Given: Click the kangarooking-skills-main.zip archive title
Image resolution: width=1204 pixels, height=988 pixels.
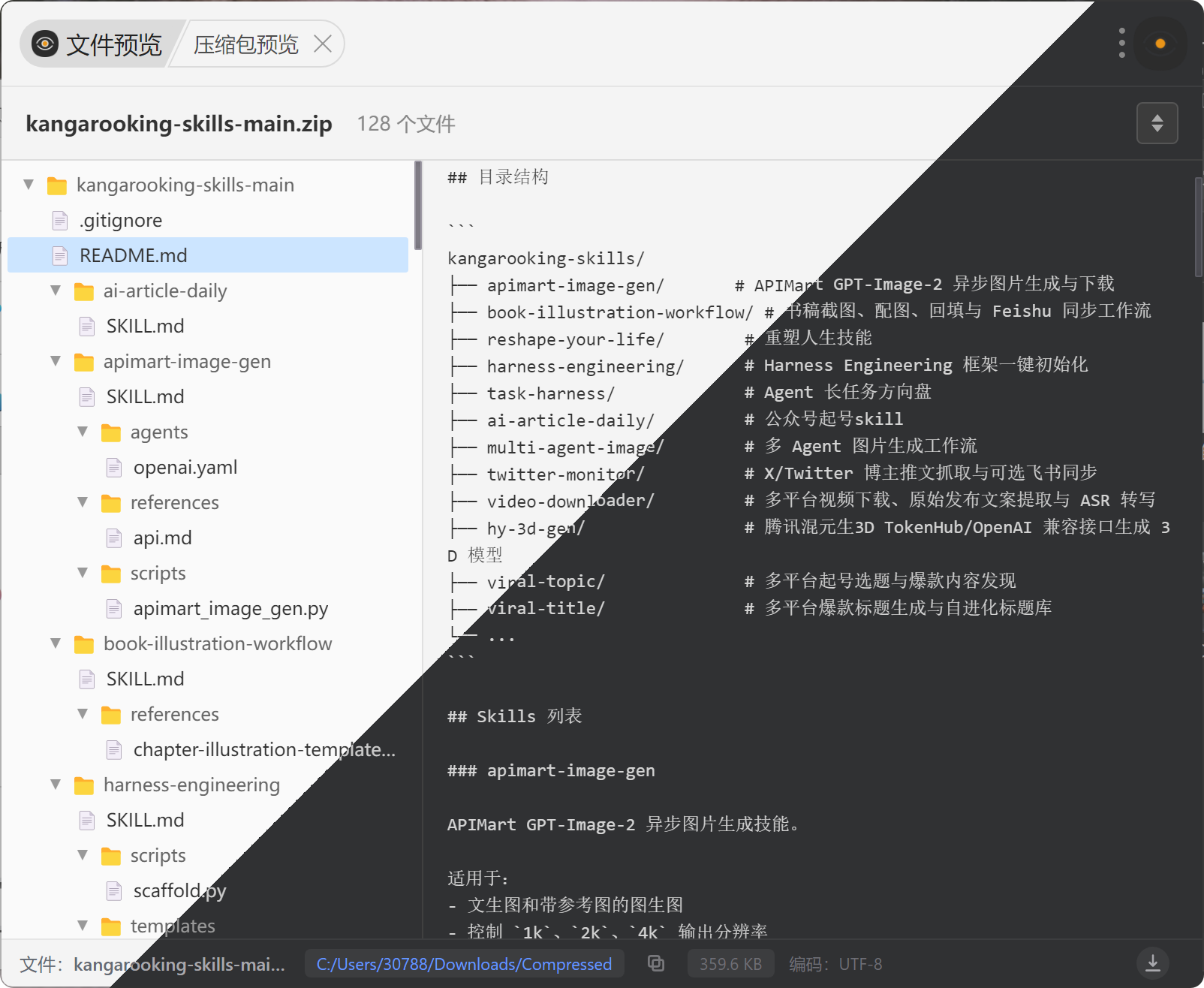Looking at the screenshot, I should [179, 123].
